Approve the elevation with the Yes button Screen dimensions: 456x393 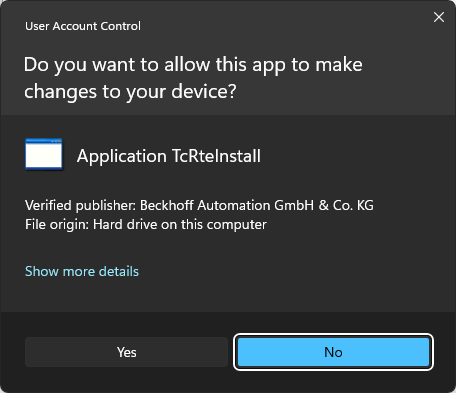tap(126, 352)
